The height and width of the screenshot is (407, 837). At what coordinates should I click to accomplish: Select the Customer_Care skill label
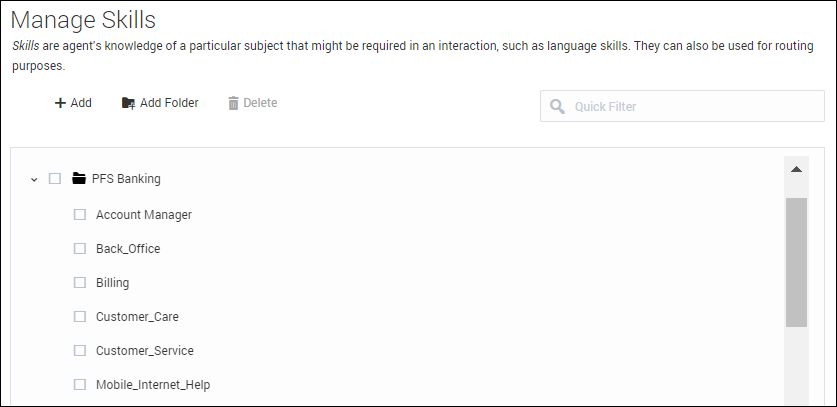[x=137, y=316]
